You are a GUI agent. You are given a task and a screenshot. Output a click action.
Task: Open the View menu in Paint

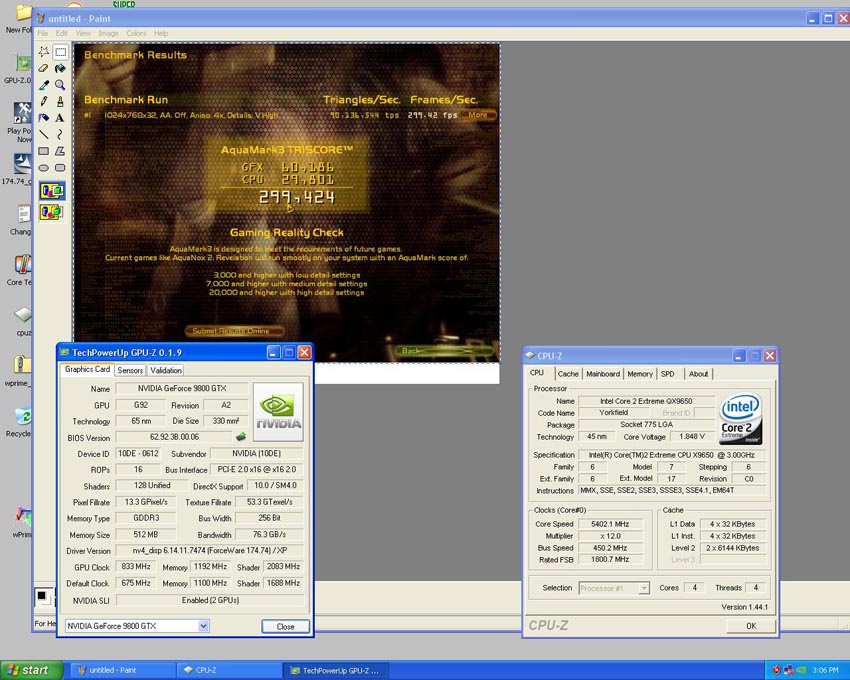pyautogui.click(x=83, y=33)
